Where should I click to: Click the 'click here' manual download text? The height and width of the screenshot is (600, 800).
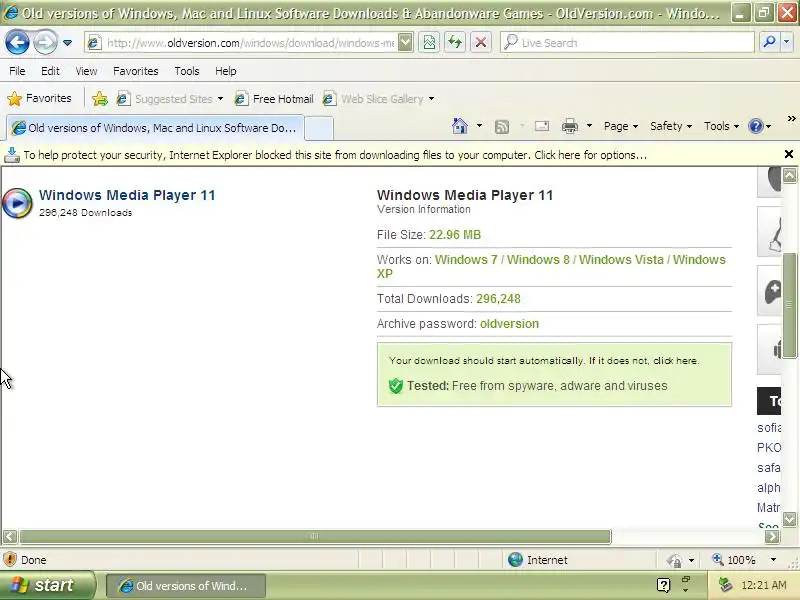pos(675,361)
